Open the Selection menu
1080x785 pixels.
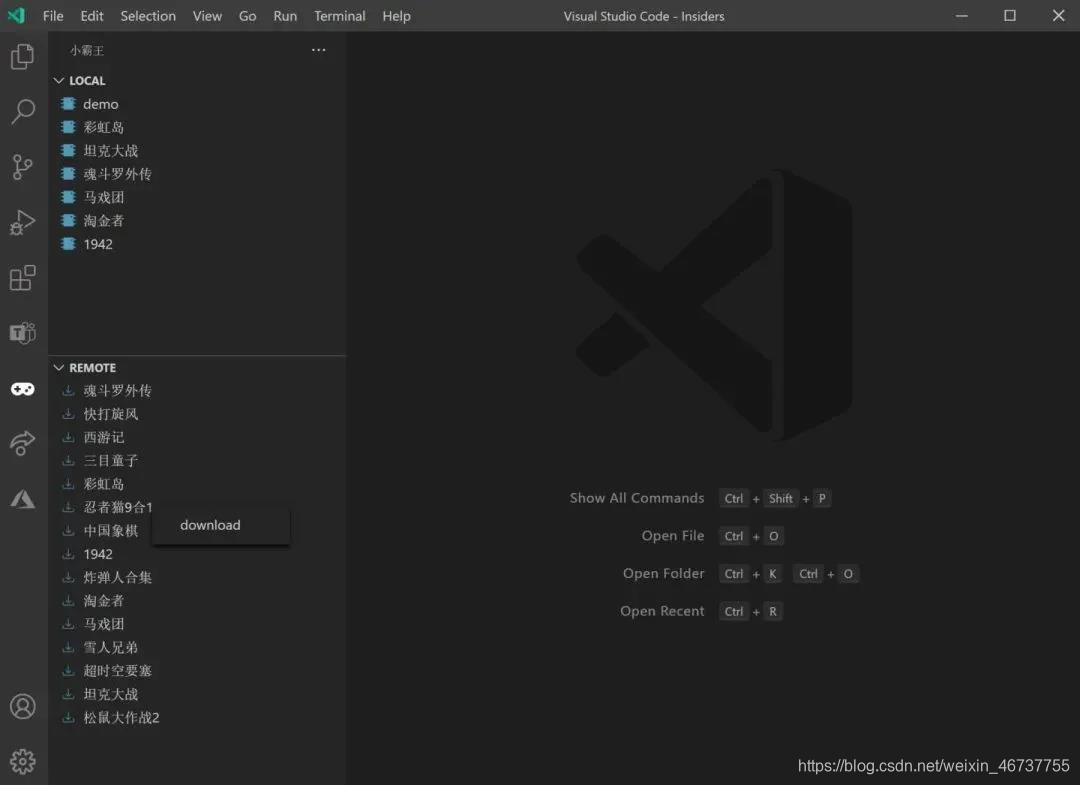click(x=148, y=16)
